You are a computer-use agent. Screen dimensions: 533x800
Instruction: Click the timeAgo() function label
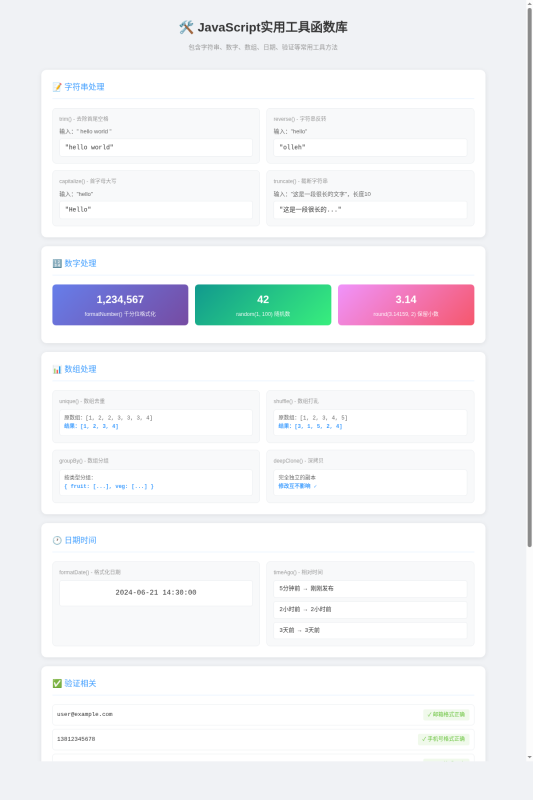point(298,572)
